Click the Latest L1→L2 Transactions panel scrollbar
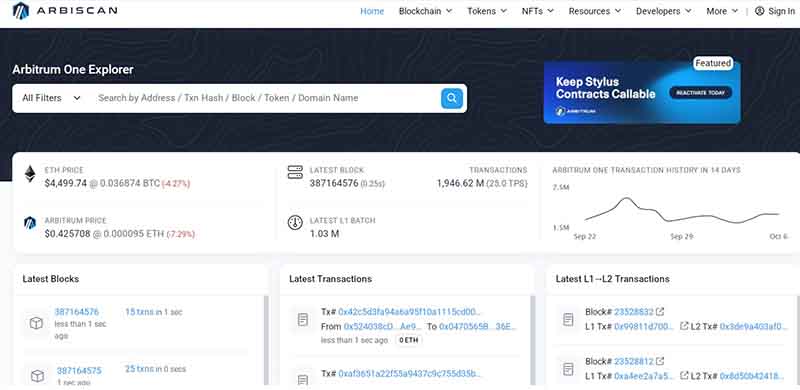This screenshot has width=800, height=390. 797,340
